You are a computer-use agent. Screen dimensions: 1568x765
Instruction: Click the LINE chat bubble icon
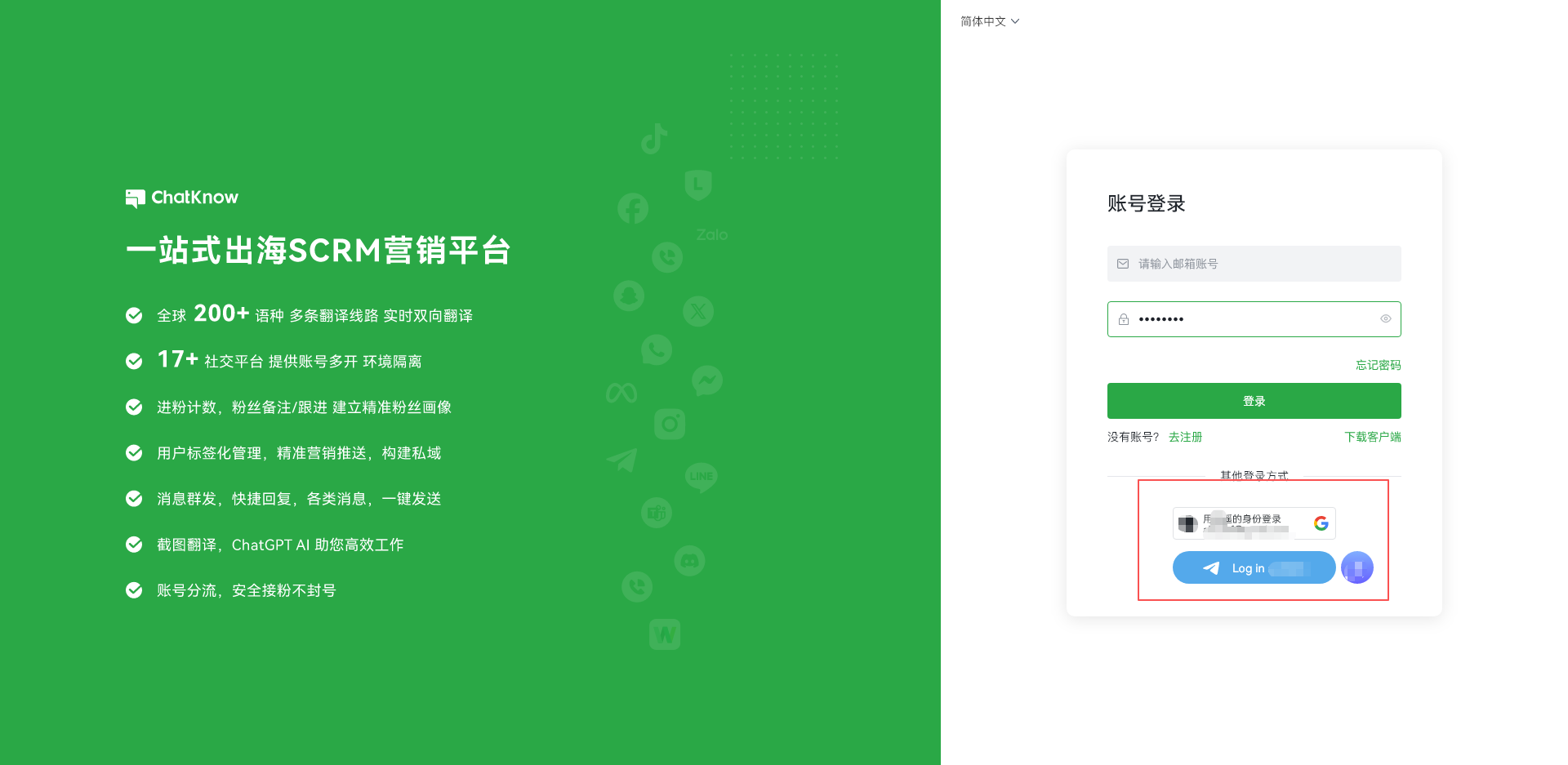pos(702,477)
